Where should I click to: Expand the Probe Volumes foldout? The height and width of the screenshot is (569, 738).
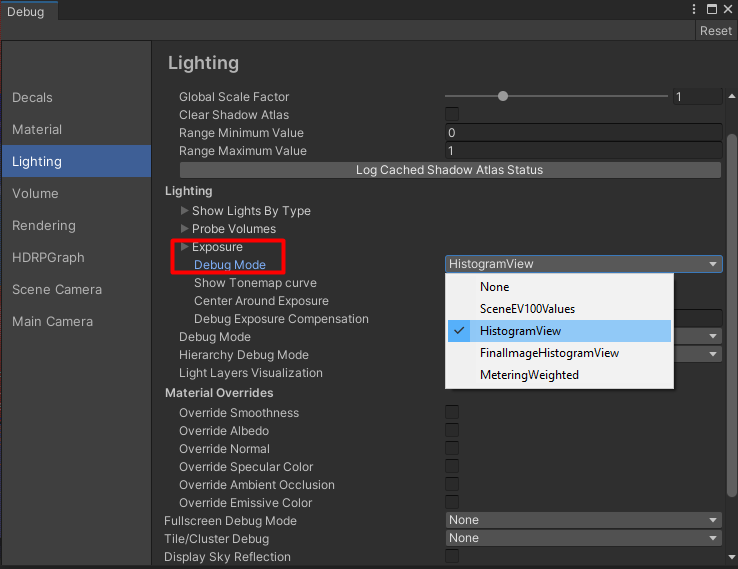point(184,228)
